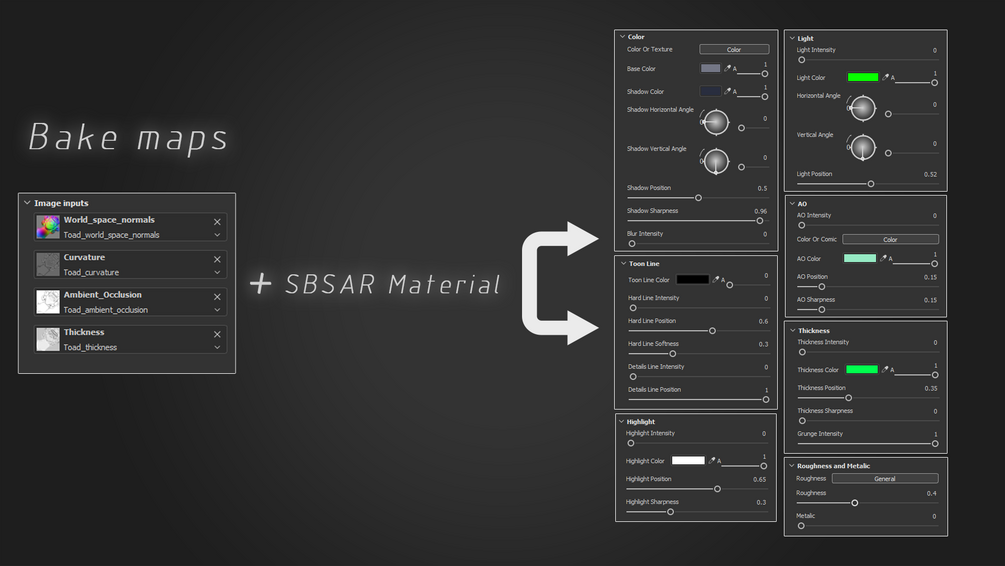Open the AO Color swatch

pyautogui.click(x=860, y=258)
